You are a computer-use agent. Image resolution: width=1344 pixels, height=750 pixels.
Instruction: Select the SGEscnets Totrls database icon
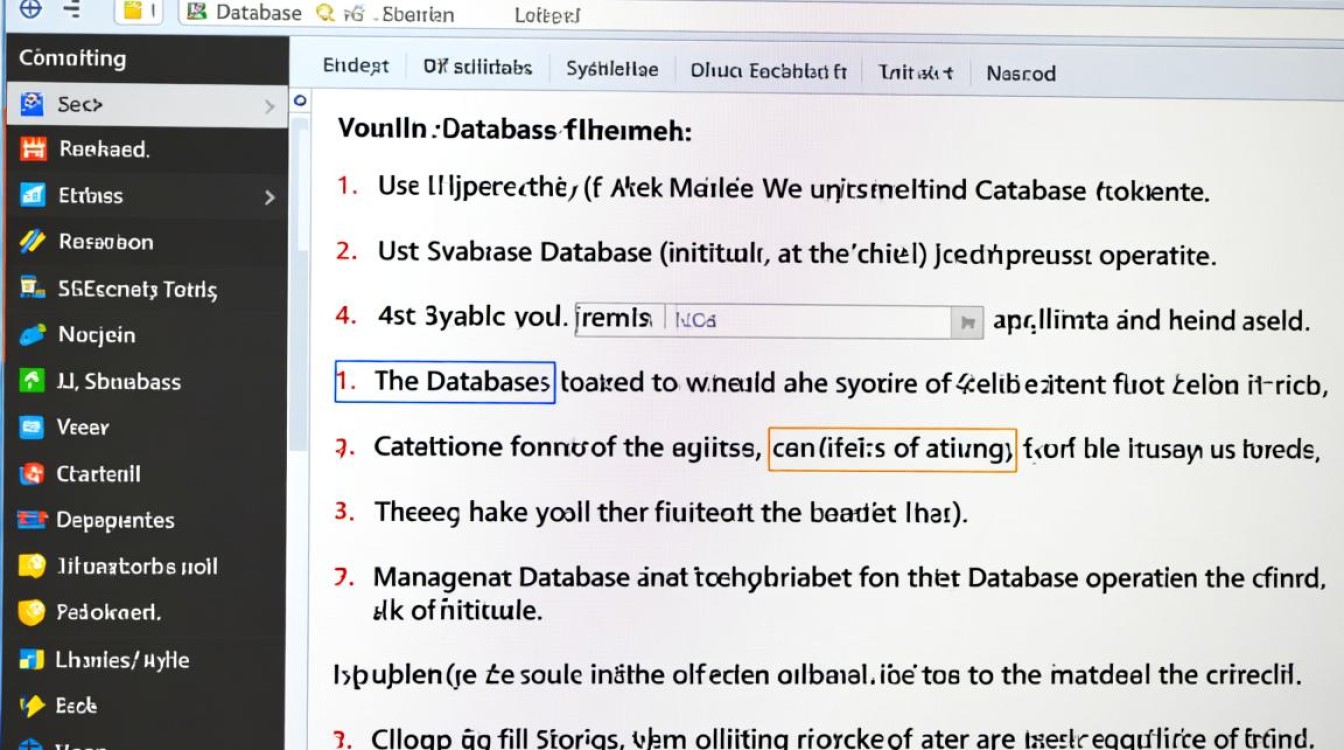(x=30, y=288)
